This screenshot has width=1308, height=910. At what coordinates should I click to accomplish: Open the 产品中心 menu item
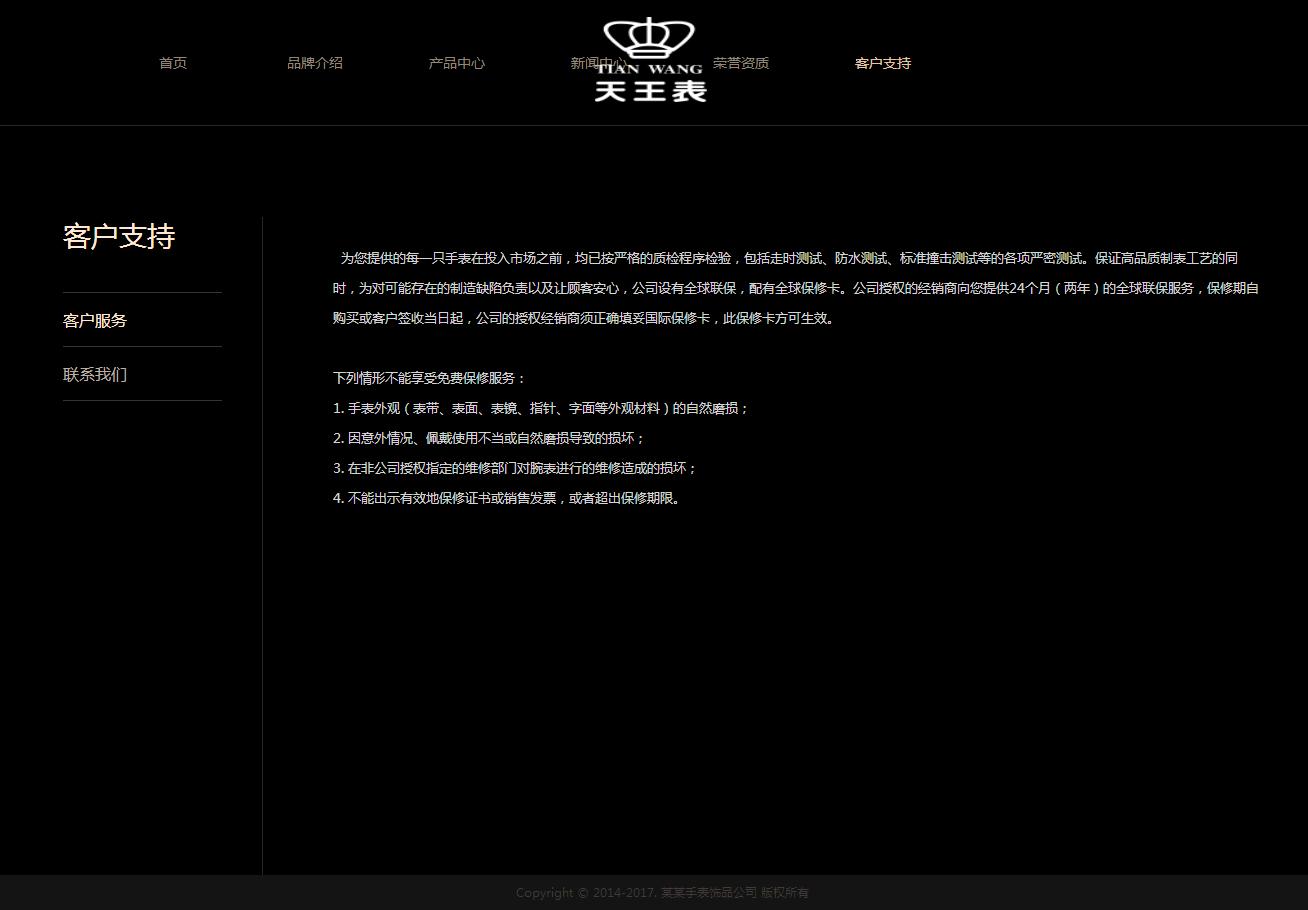(x=457, y=63)
